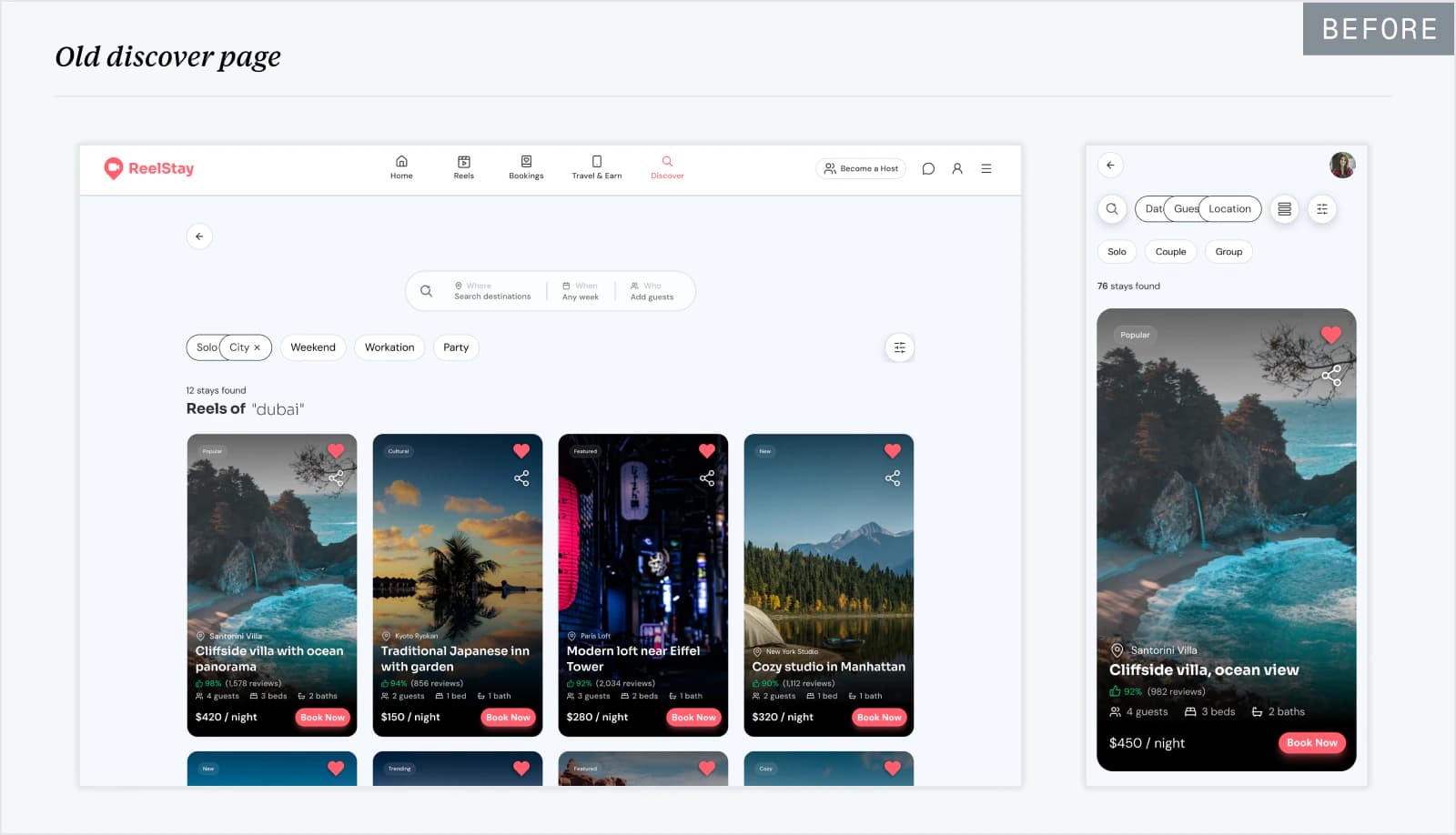Toggle the Workation filter chip
The height and width of the screenshot is (835, 1456).
pos(389,347)
